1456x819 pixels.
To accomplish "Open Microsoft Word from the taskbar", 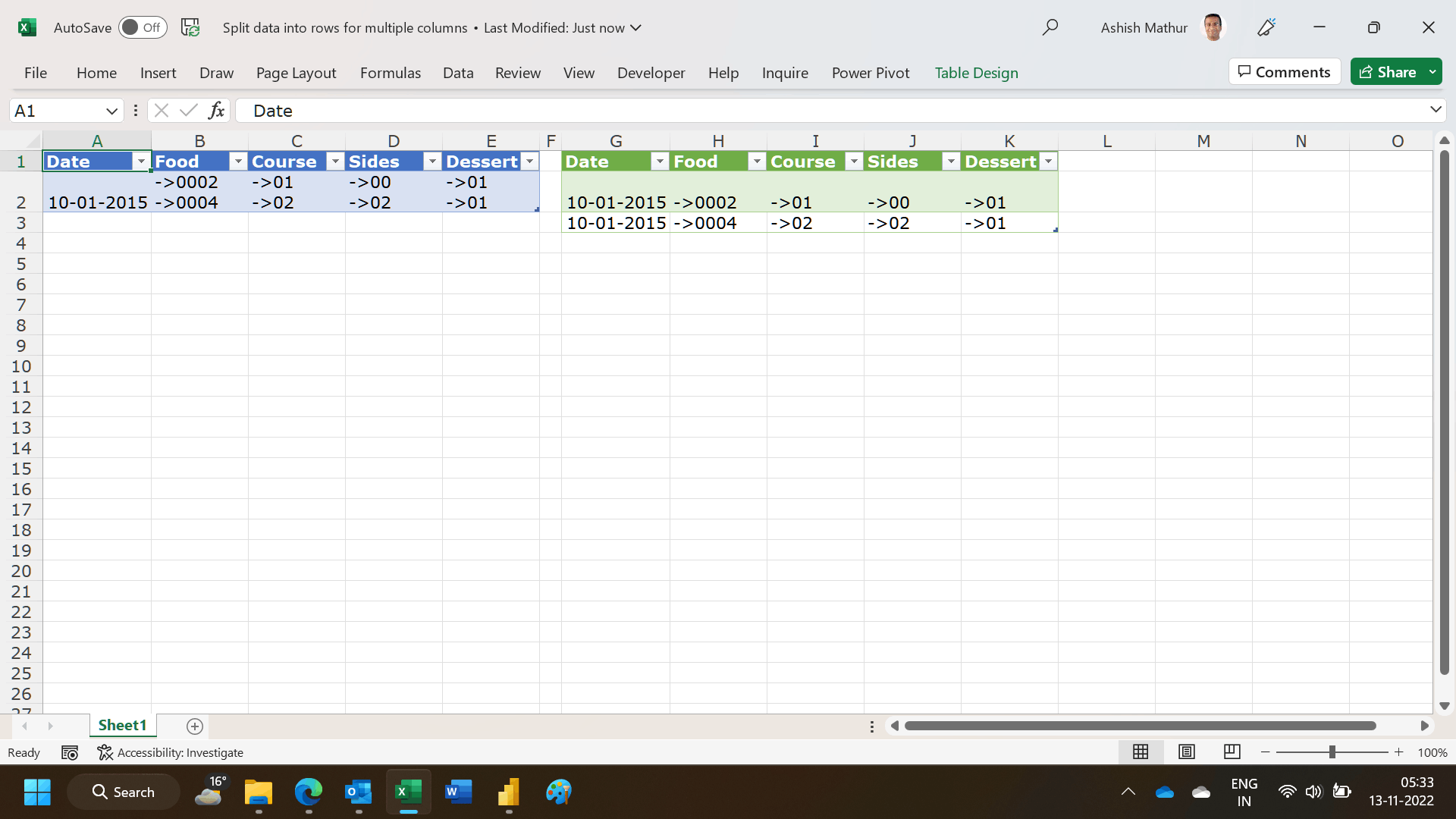I will tap(458, 792).
